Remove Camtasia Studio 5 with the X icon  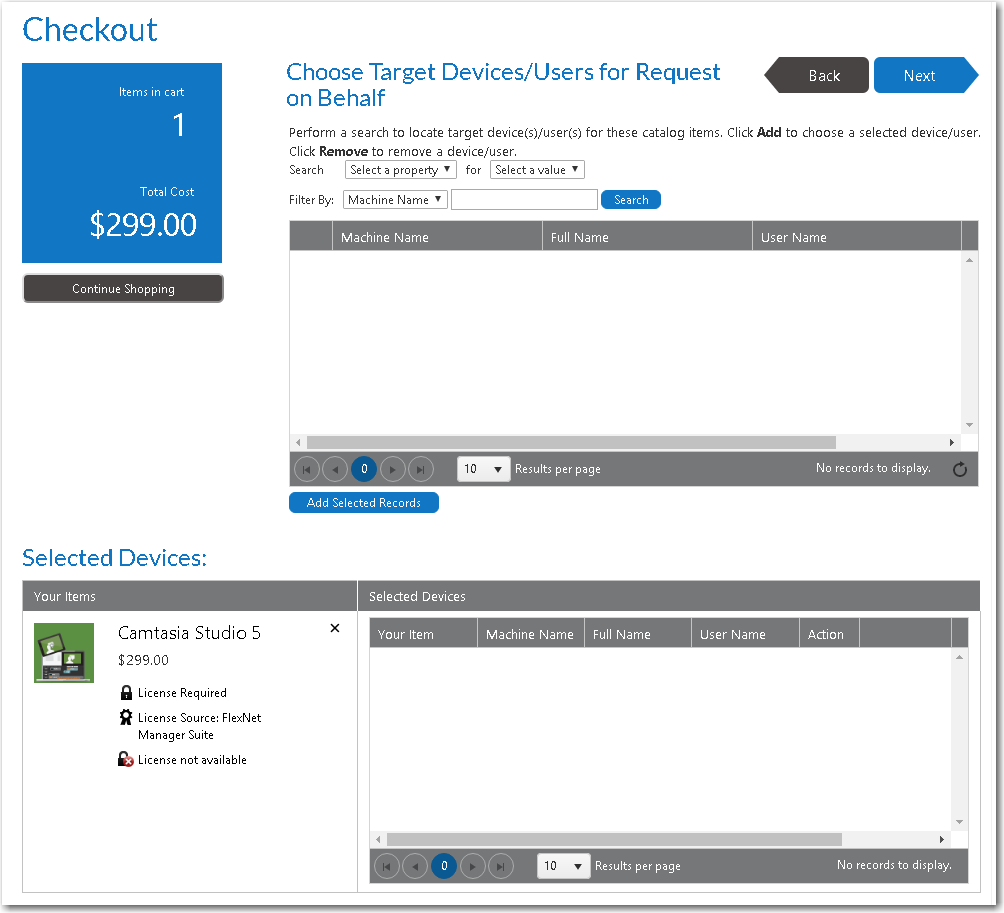pyautogui.click(x=335, y=628)
